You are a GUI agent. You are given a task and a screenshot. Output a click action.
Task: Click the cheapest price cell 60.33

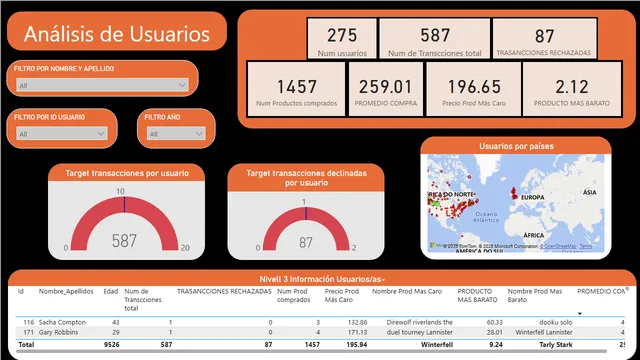pos(495,322)
